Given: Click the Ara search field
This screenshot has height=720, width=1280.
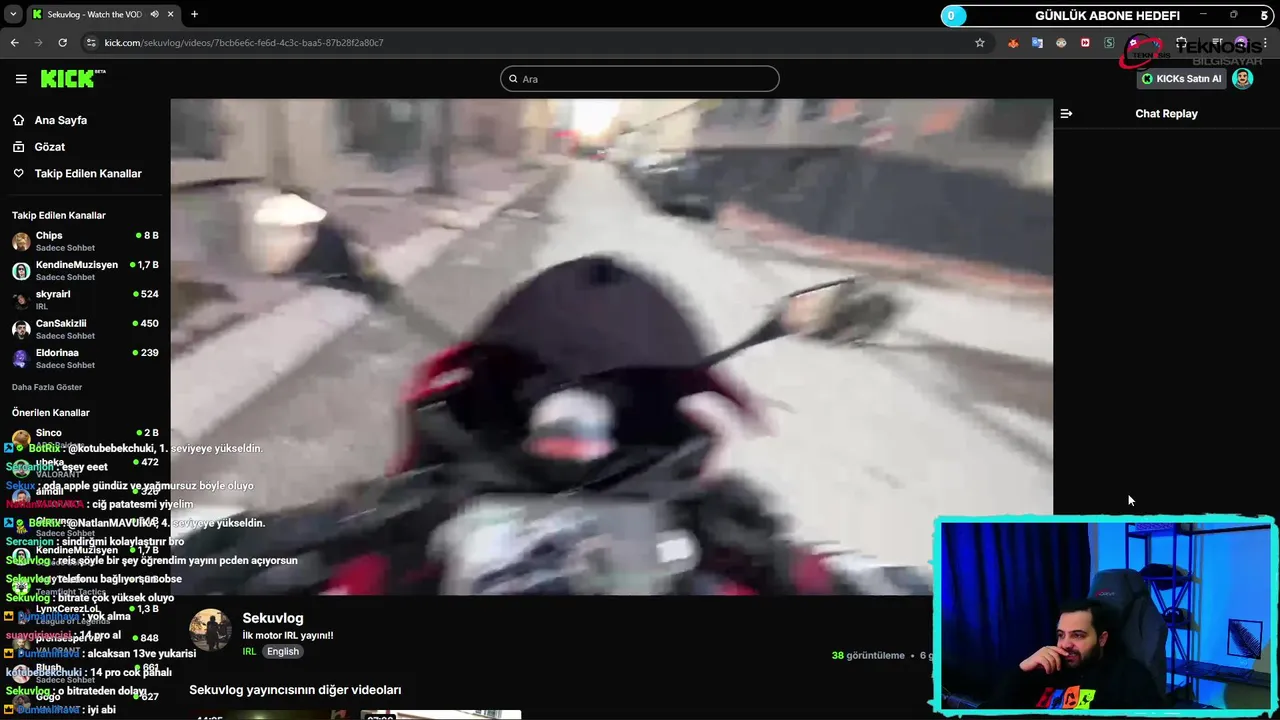Looking at the screenshot, I should point(640,79).
